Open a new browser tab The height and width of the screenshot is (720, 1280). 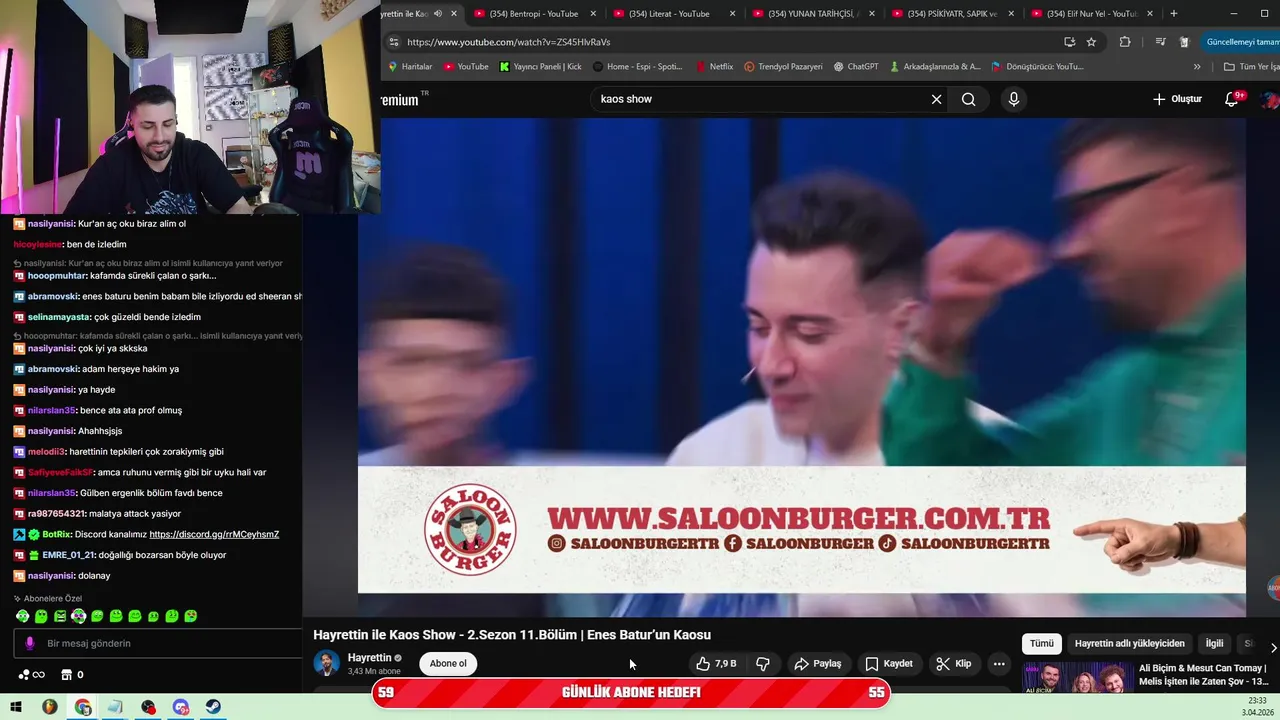(x=1173, y=14)
